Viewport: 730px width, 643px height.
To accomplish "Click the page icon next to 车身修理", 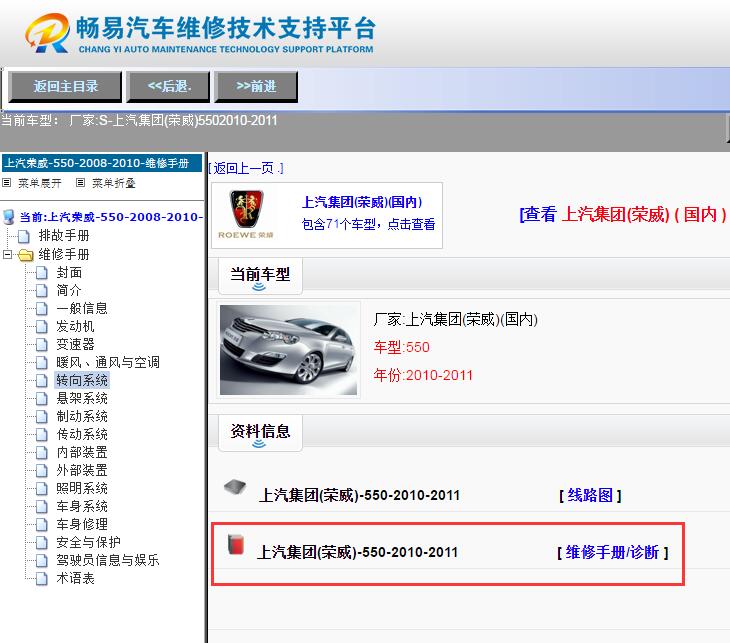I will (x=42, y=525).
